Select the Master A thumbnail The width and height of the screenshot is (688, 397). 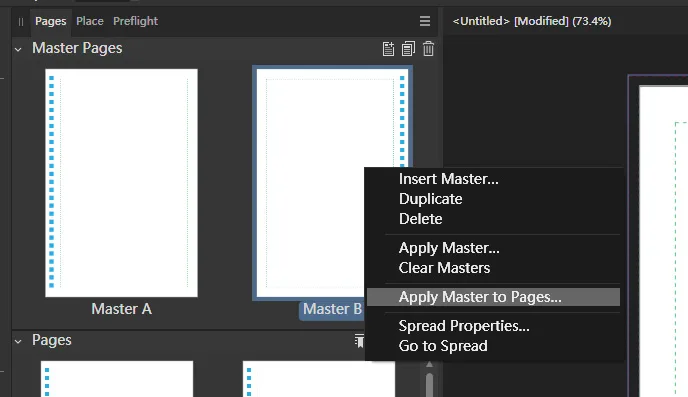(122, 183)
